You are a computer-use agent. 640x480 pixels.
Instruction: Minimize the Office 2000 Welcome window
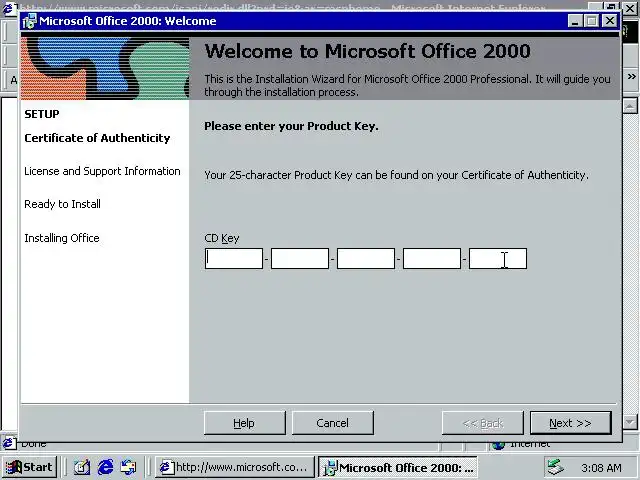tap(575, 21)
